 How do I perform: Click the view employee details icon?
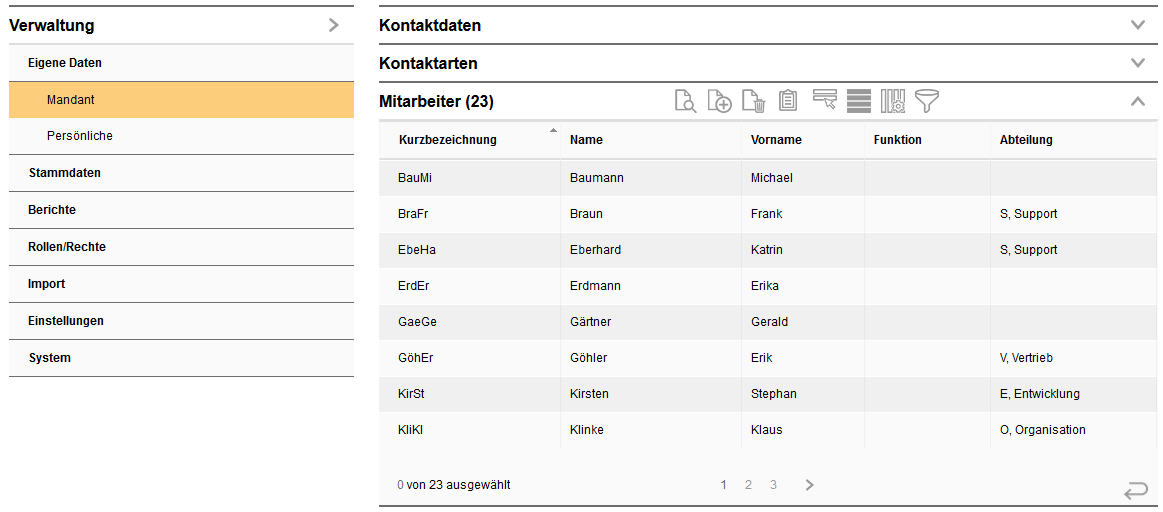tap(685, 101)
